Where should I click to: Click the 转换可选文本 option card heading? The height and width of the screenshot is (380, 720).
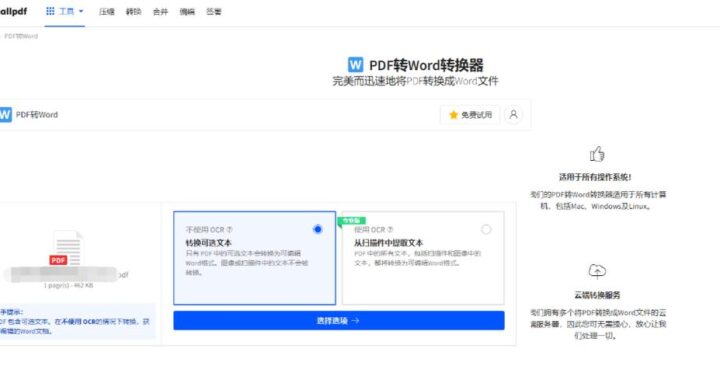click(208, 243)
